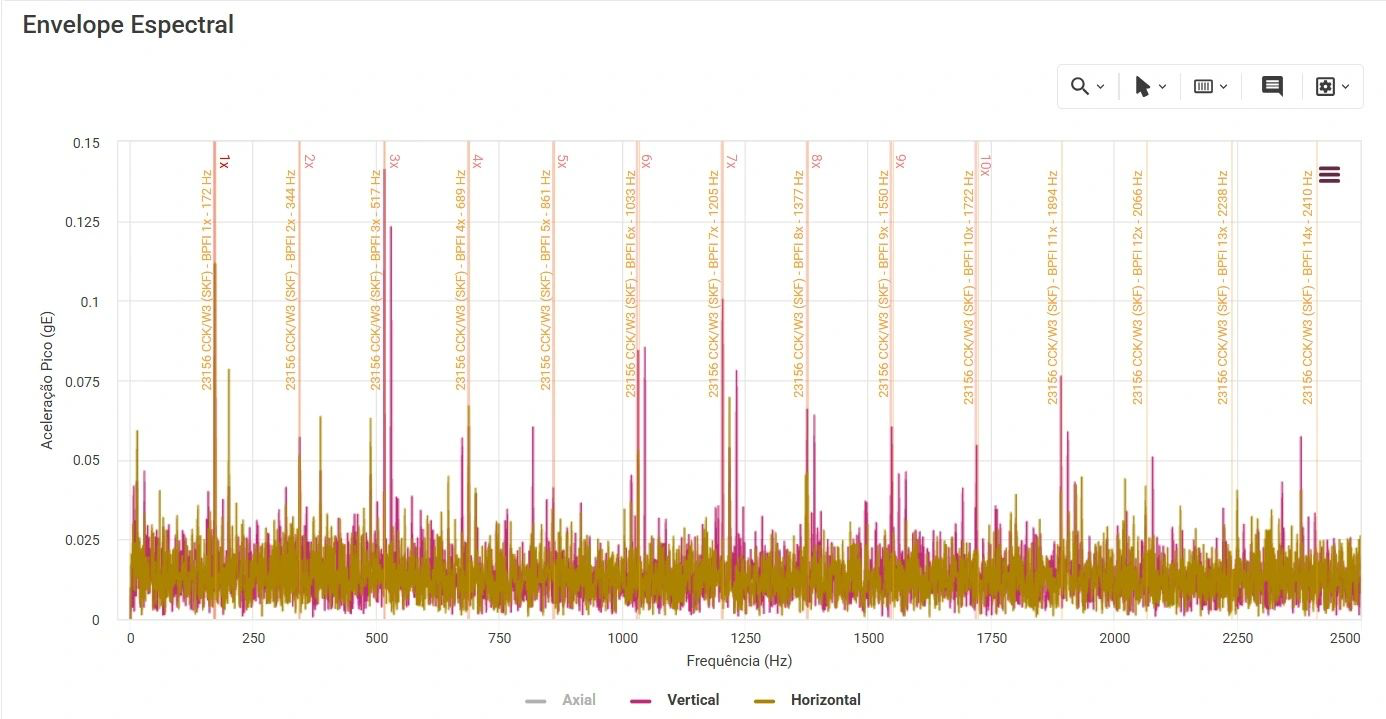Click the 0.1 acceleration axis tick

click(90, 302)
